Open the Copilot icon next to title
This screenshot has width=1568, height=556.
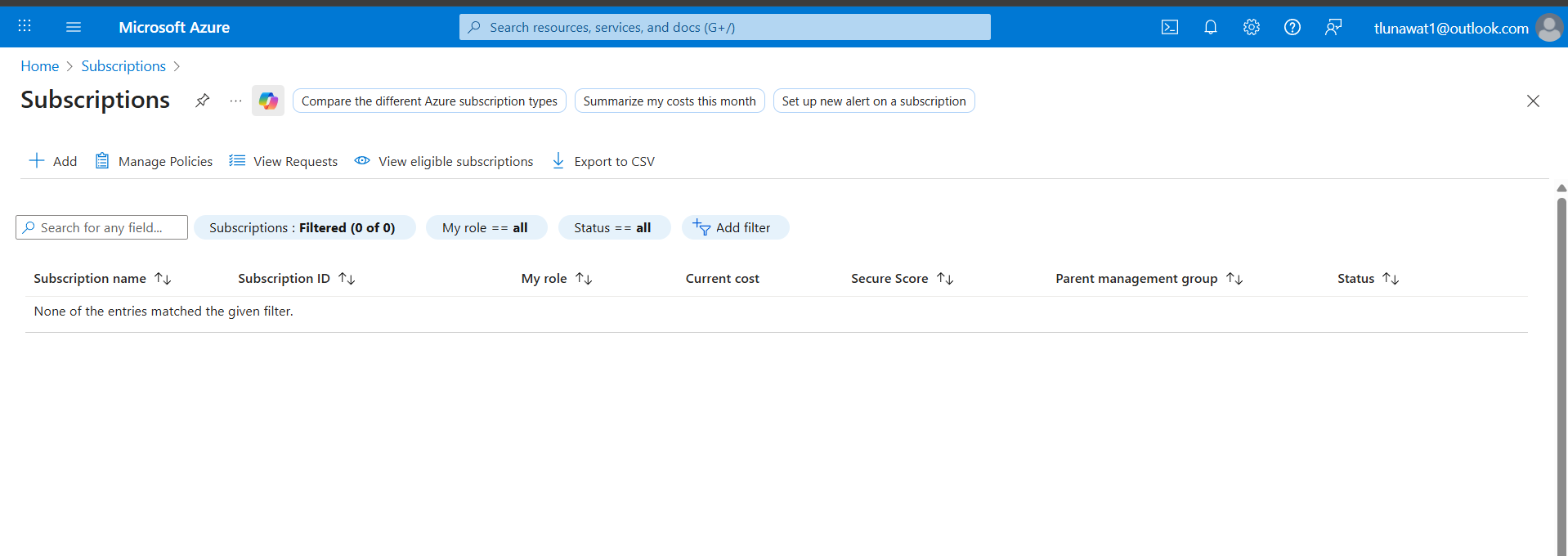pyautogui.click(x=268, y=101)
